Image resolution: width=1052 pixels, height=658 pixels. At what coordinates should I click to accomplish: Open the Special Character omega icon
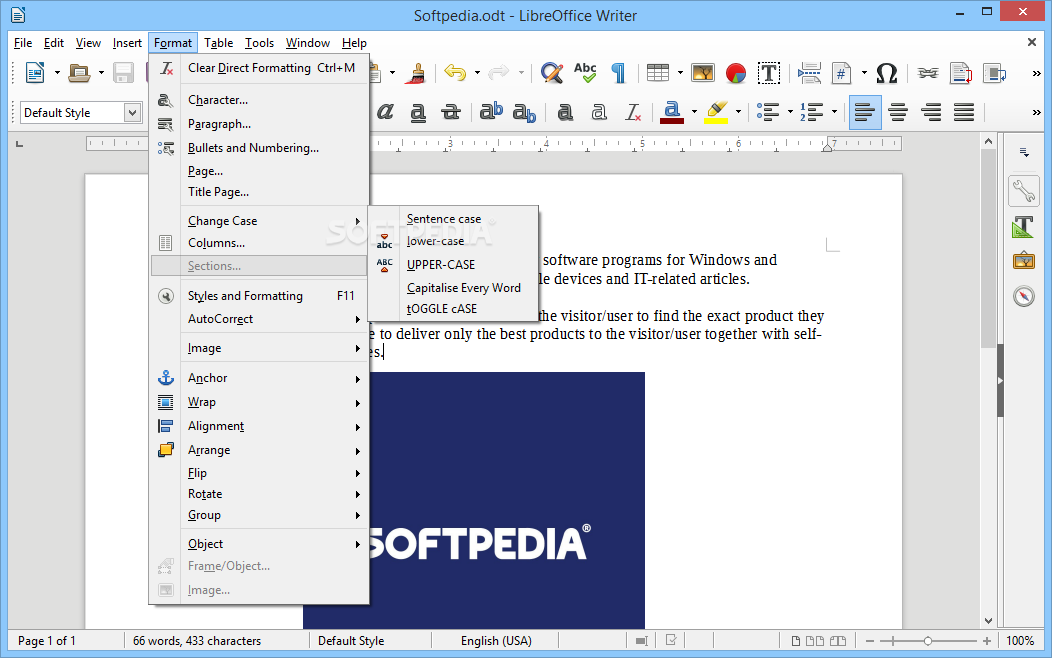coord(886,72)
